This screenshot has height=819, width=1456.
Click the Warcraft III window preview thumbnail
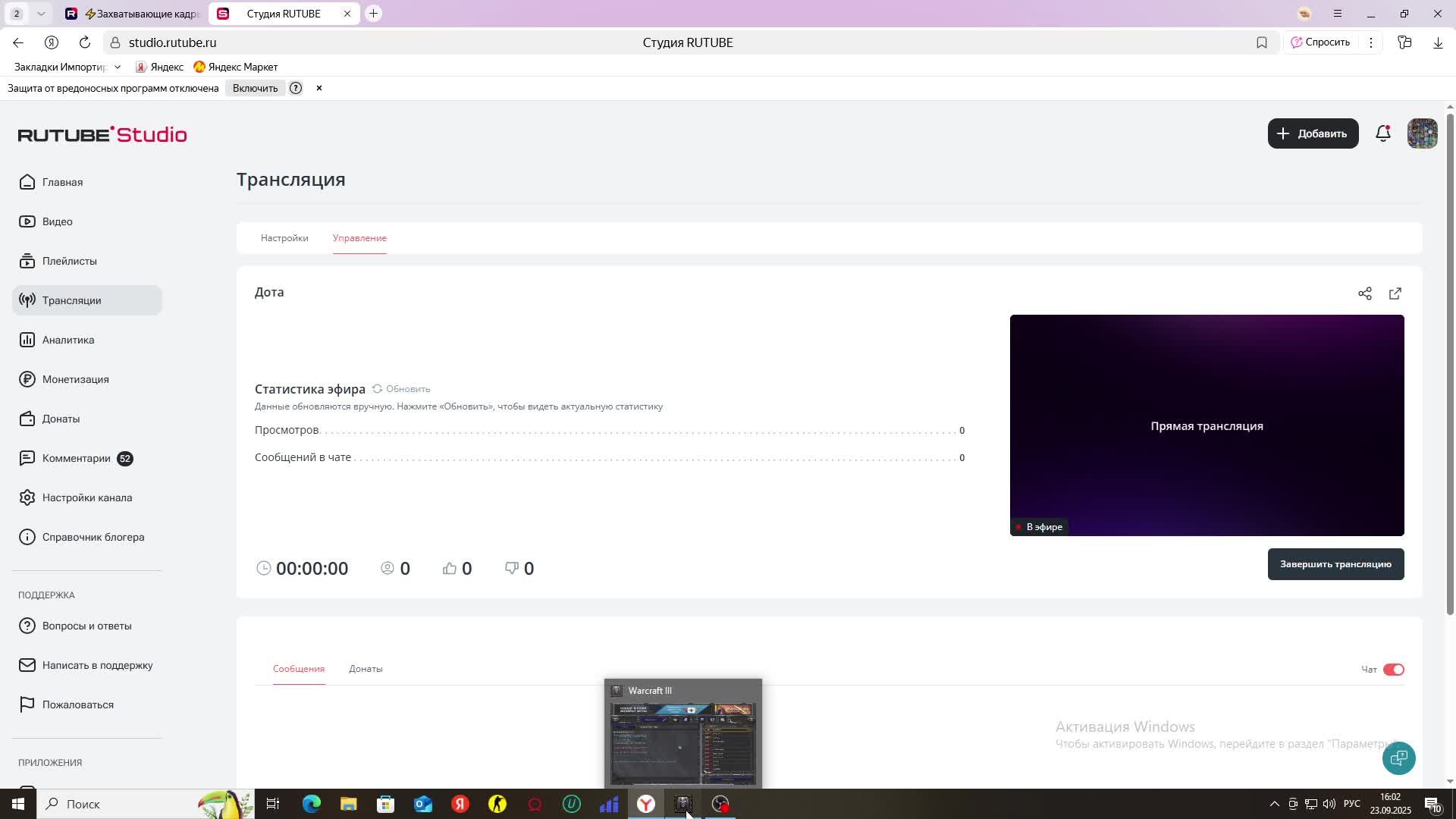682,743
